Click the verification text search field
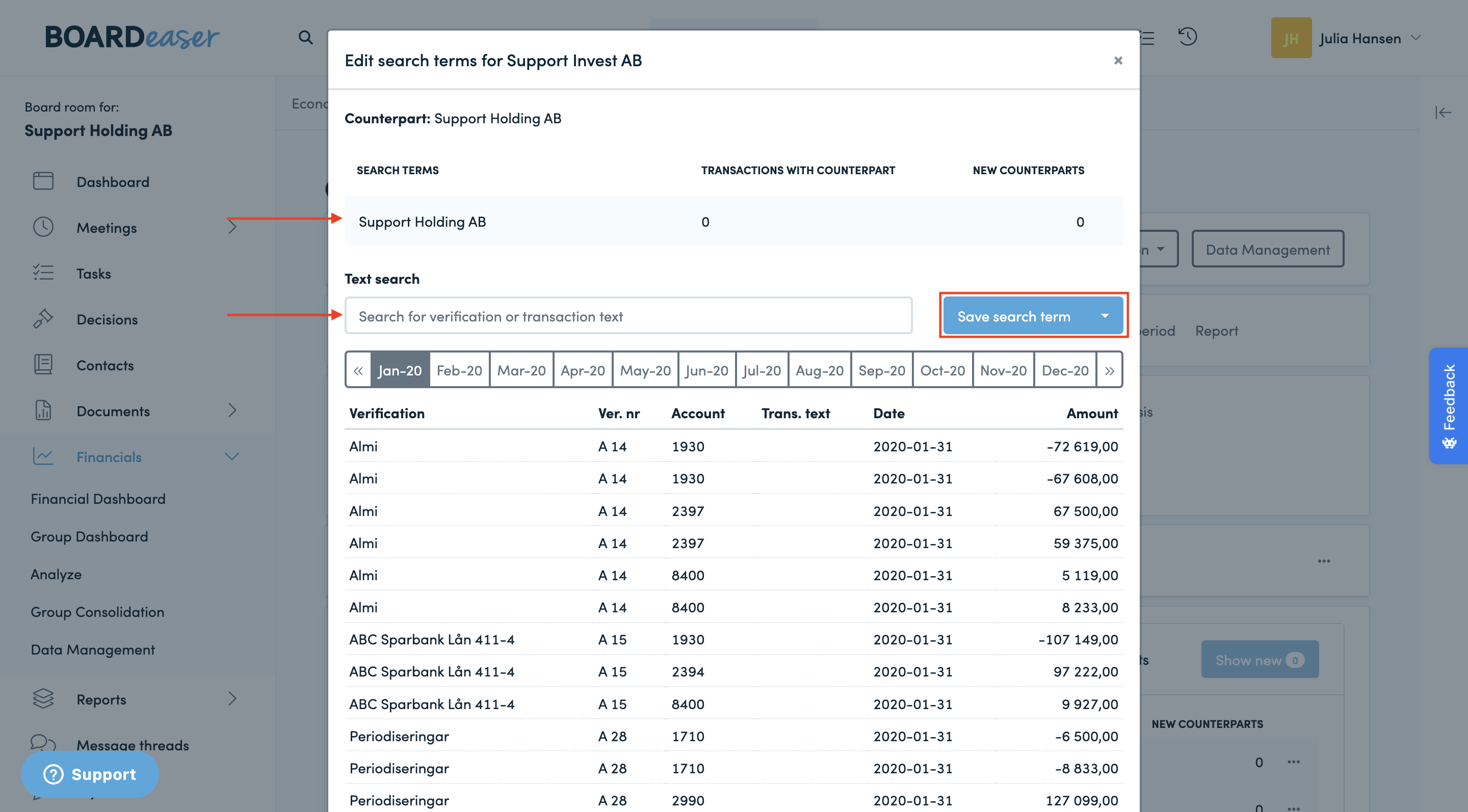 click(x=628, y=315)
